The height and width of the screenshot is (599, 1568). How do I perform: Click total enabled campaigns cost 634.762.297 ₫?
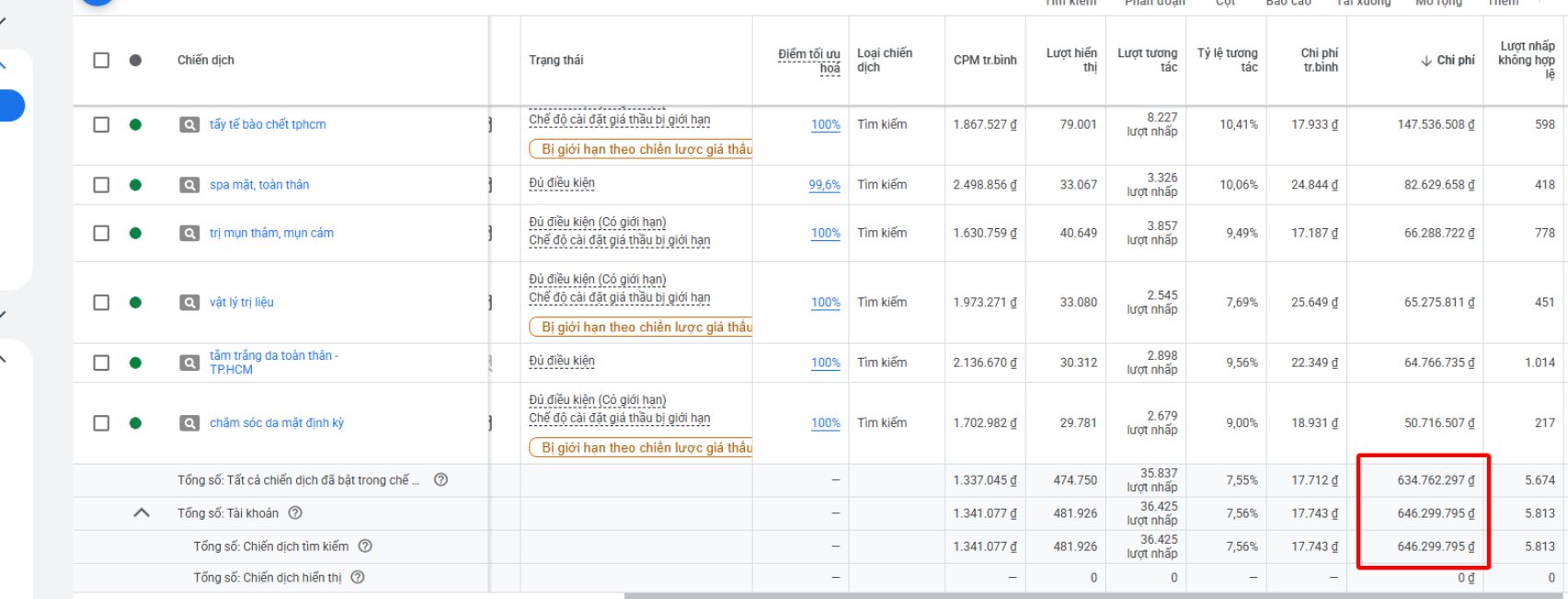tap(1436, 479)
